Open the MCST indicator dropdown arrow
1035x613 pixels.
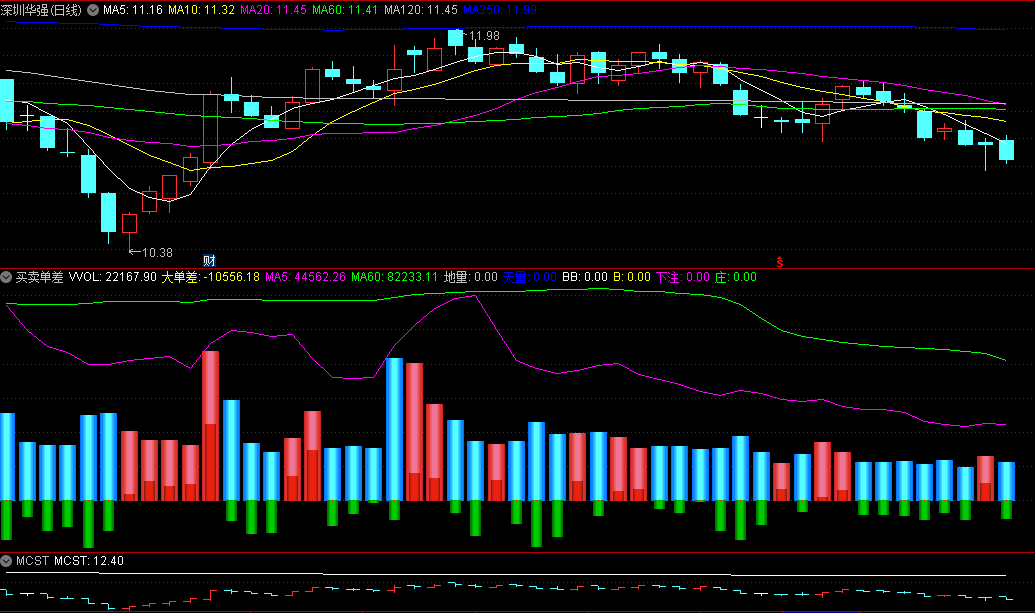point(6,561)
